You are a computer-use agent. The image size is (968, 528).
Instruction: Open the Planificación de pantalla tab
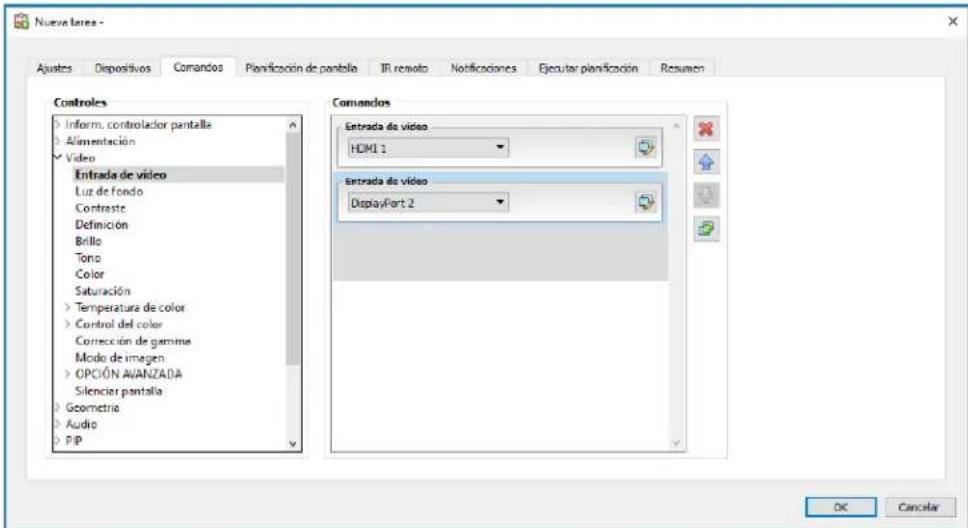301,68
